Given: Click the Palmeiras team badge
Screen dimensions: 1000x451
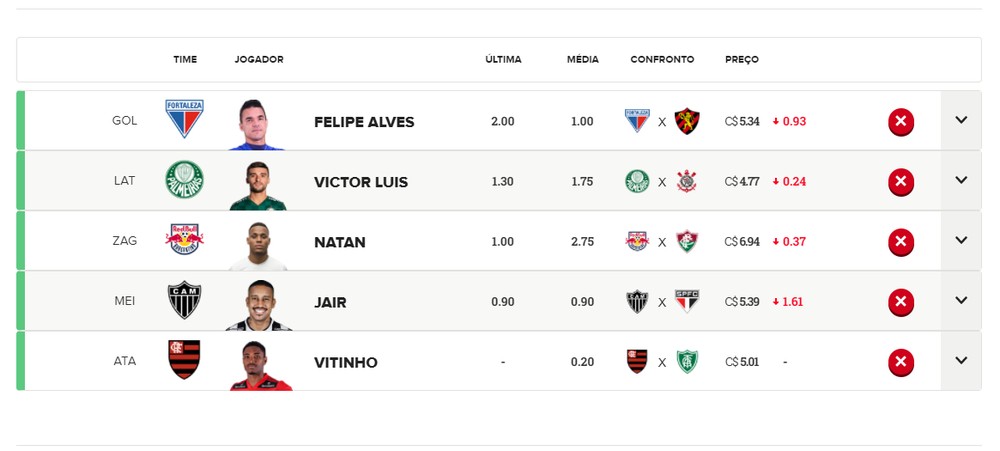Looking at the screenshot, I should coord(184,179).
